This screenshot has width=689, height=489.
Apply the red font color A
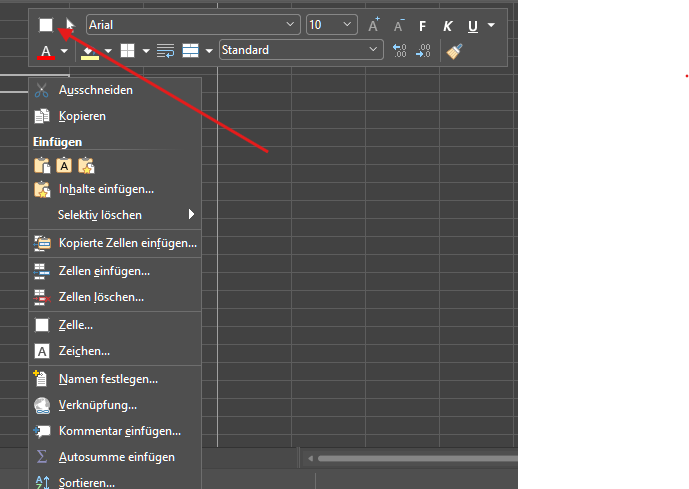tap(46, 51)
